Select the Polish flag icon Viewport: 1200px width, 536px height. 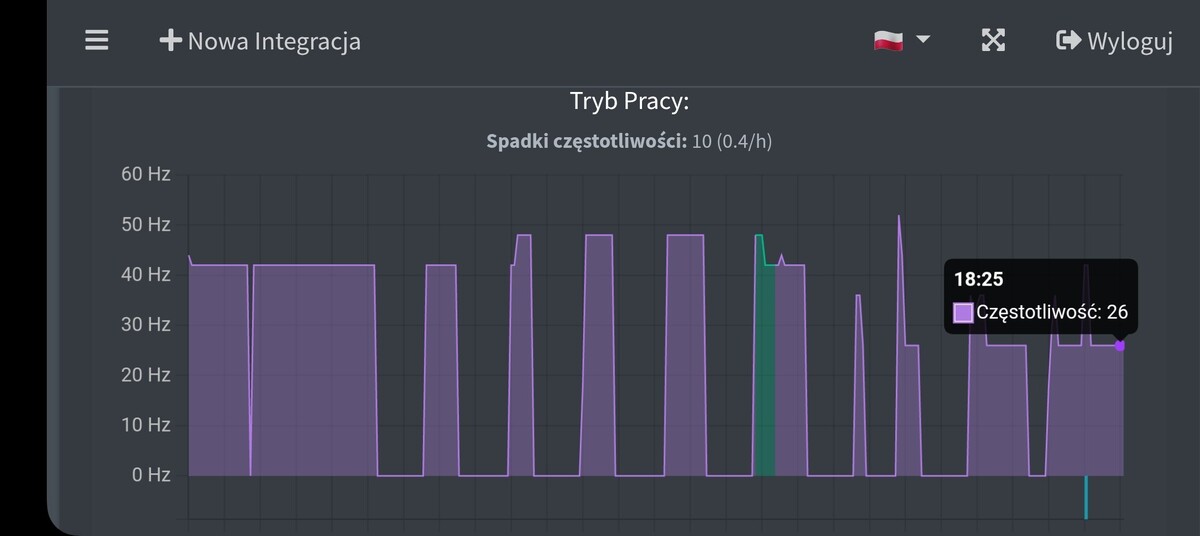(x=888, y=40)
